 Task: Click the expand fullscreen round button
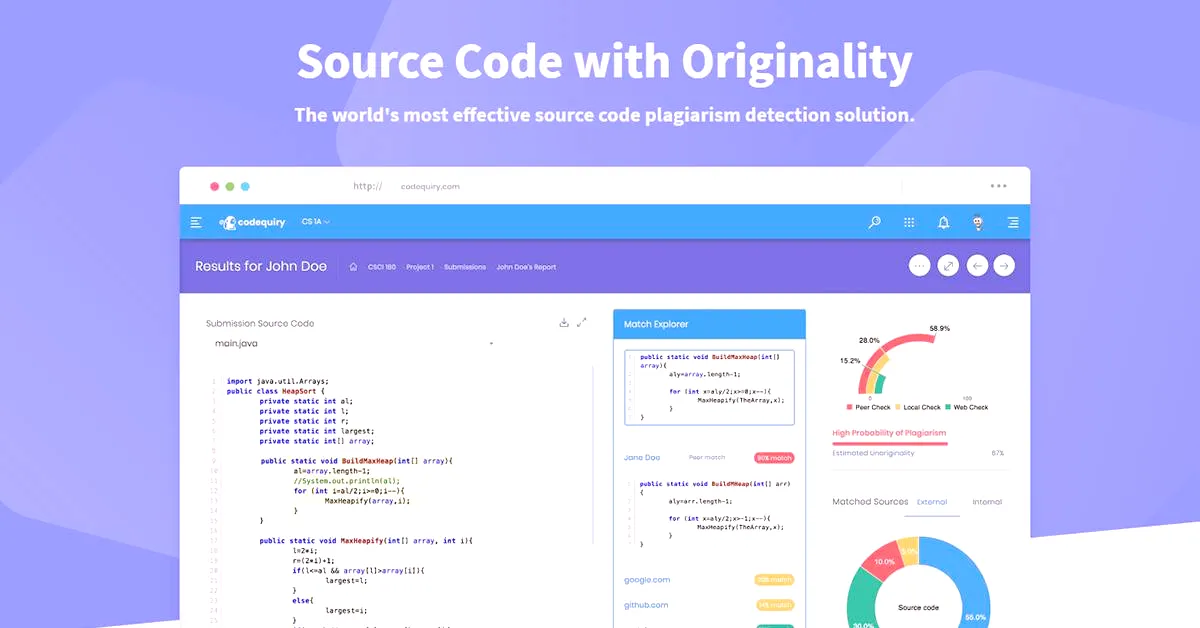tap(948, 266)
